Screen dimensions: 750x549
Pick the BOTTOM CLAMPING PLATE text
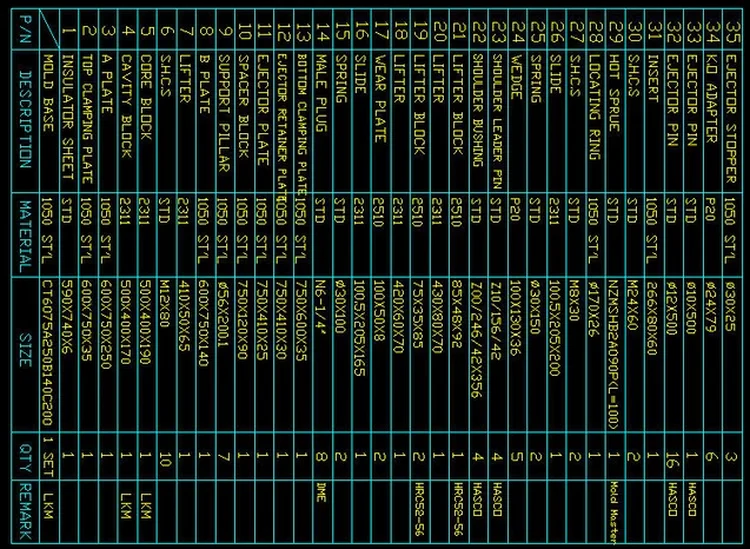[x=302, y=123]
